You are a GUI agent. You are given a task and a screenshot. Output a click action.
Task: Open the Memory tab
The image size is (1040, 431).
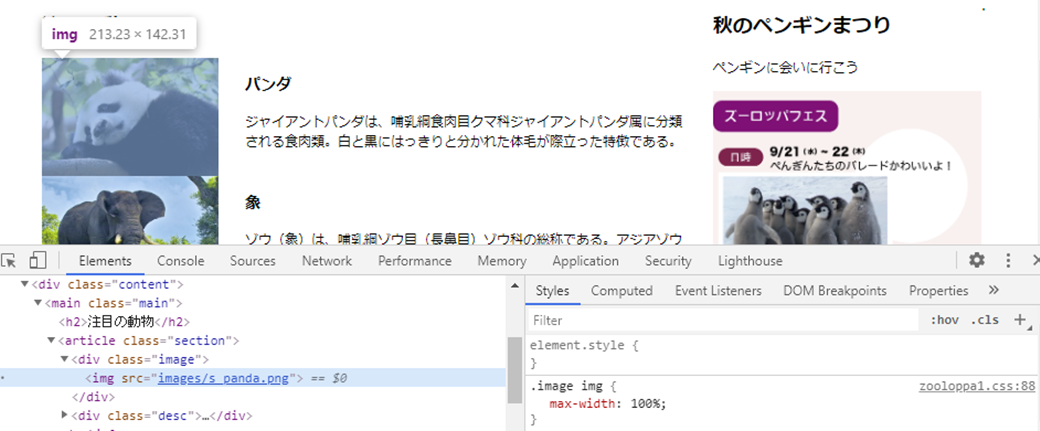point(502,261)
